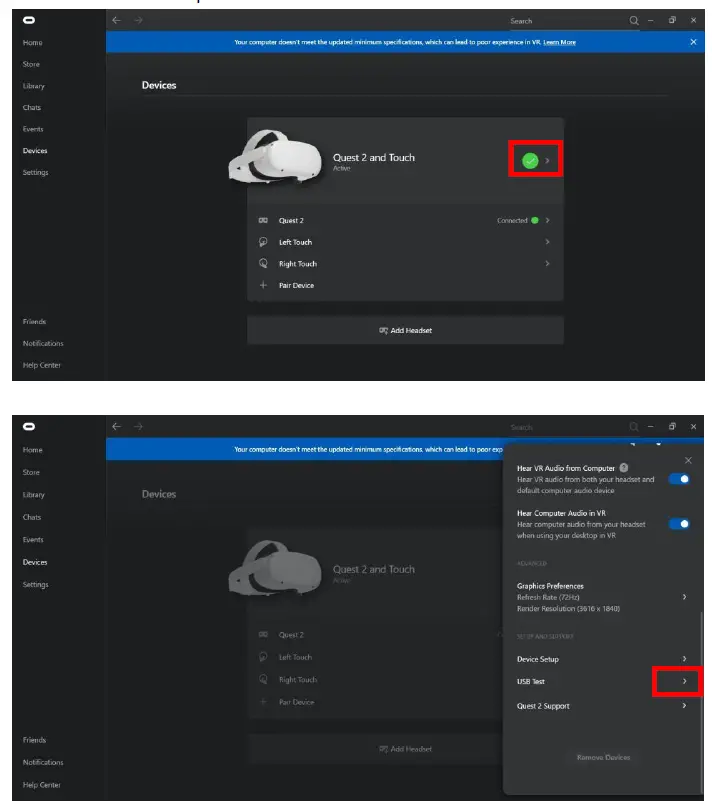Click the Right Touch controller icon in upper screenshot
Viewport: 712px width, 806px height.
click(x=263, y=264)
